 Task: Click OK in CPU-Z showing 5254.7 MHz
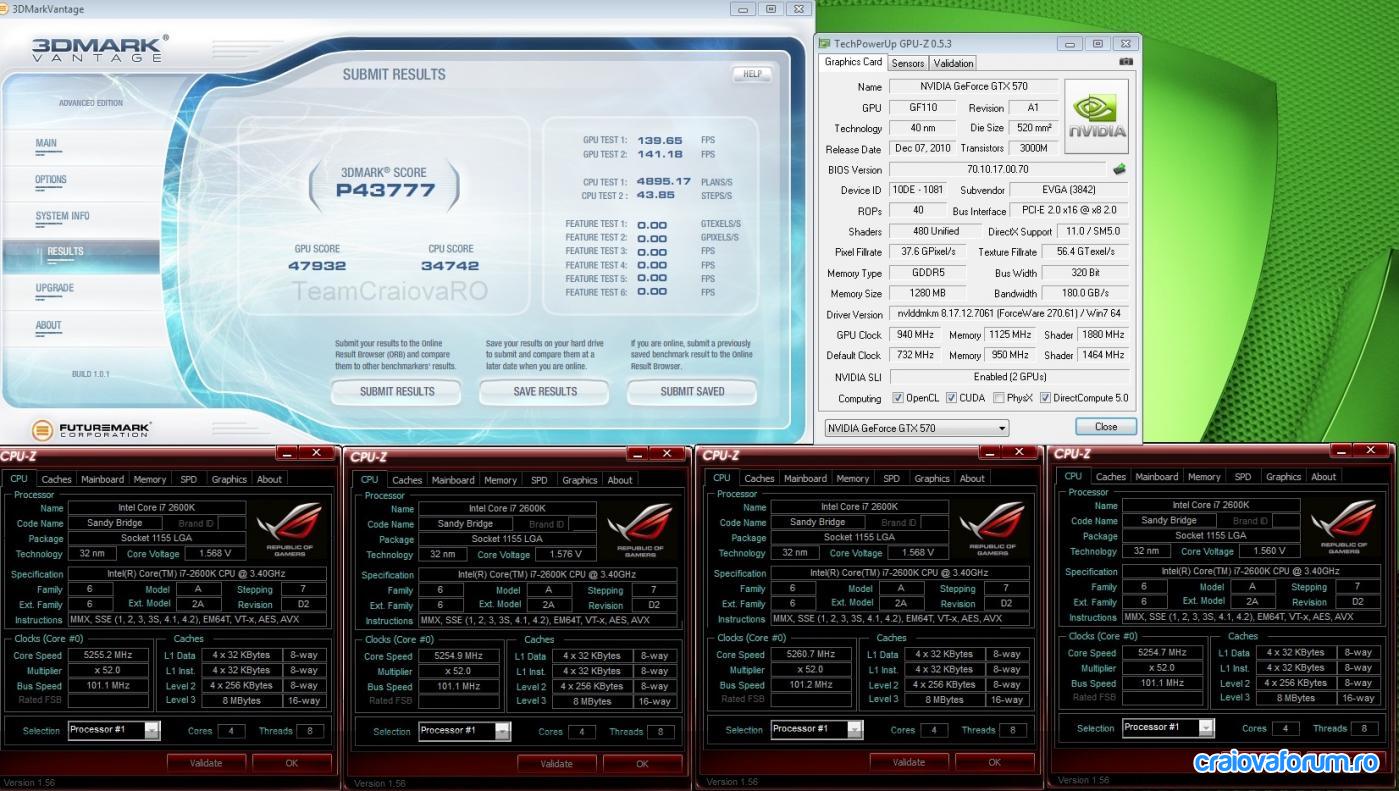pos(1346,760)
